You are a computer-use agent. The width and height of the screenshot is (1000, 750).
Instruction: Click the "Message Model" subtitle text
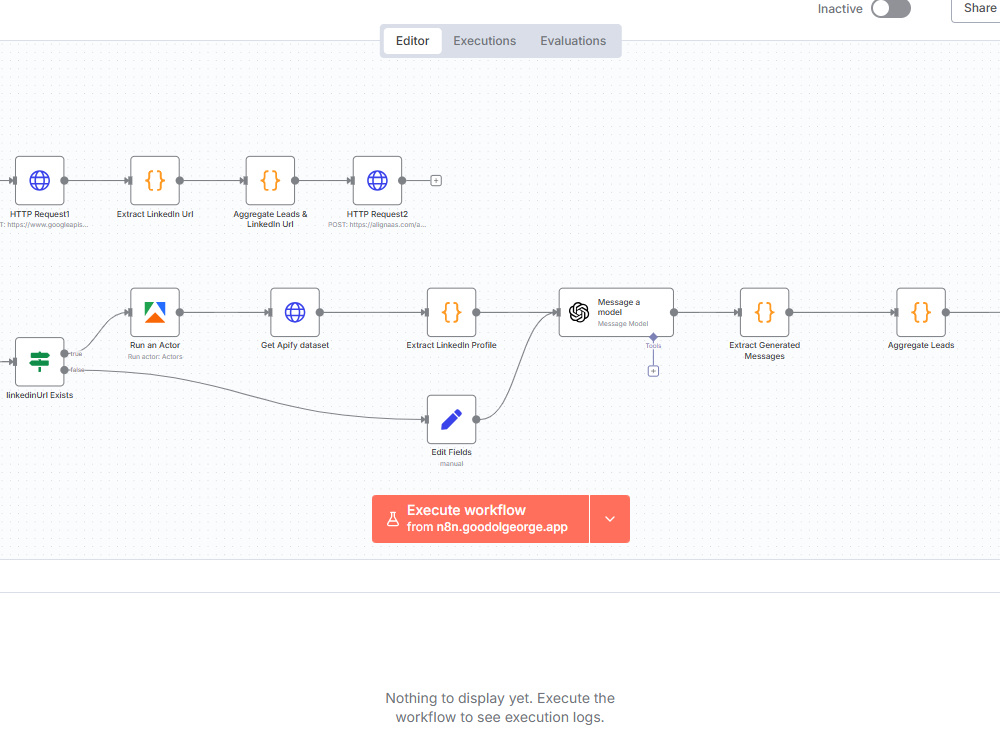click(x=622, y=324)
